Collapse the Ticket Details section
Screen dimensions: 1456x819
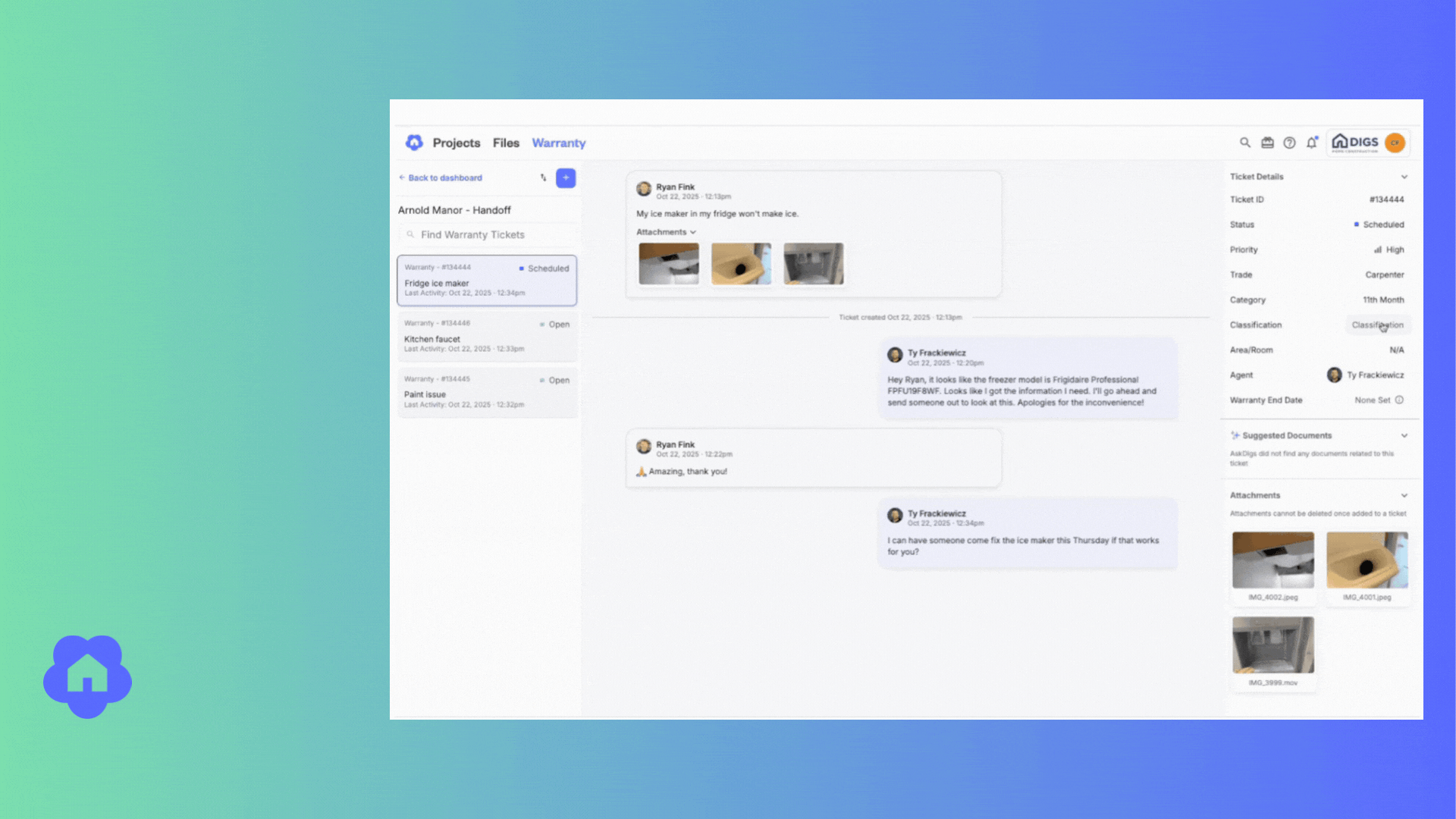click(x=1404, y=177)
